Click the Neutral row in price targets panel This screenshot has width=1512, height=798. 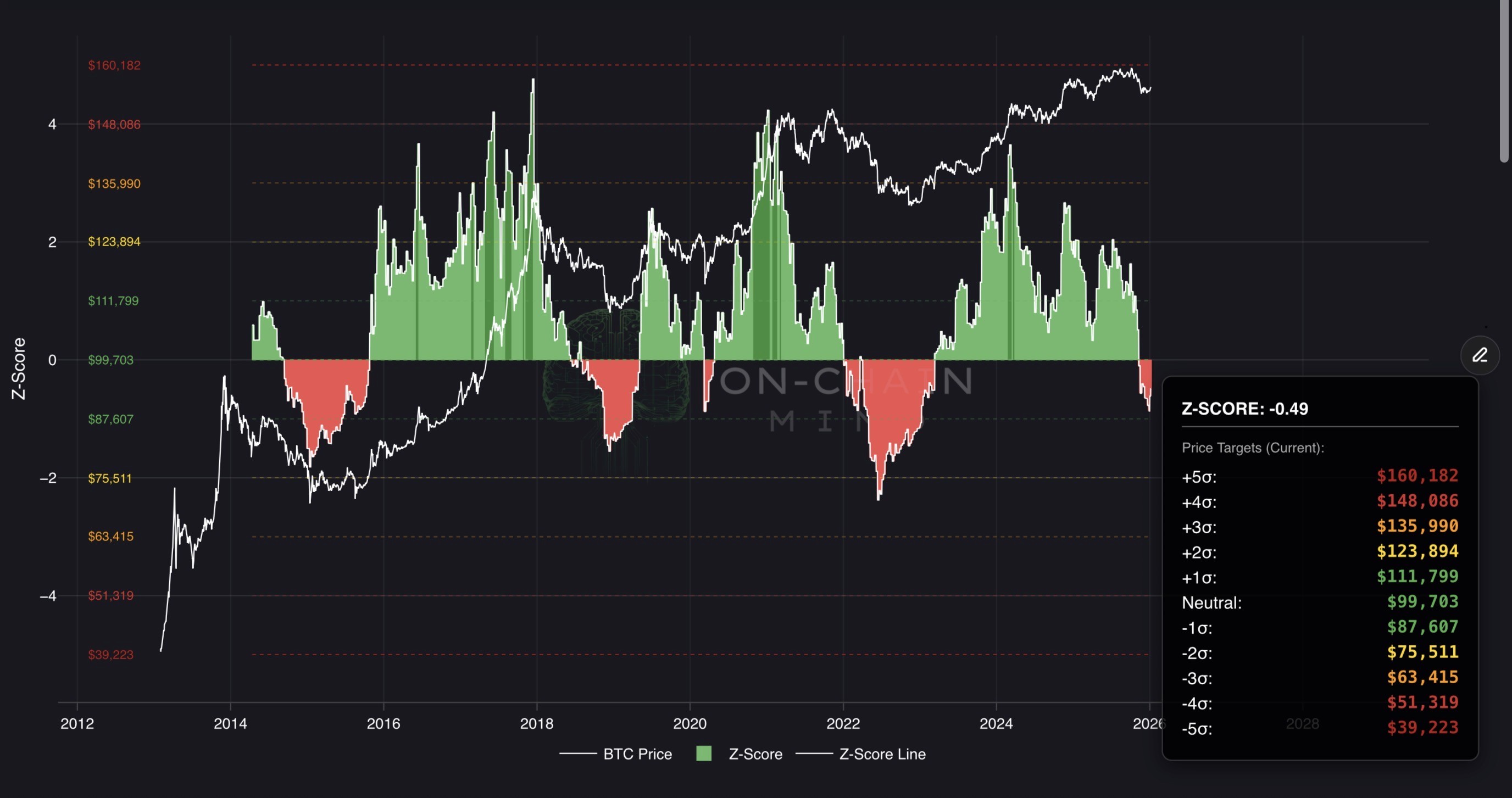[x=1320, y=602]
